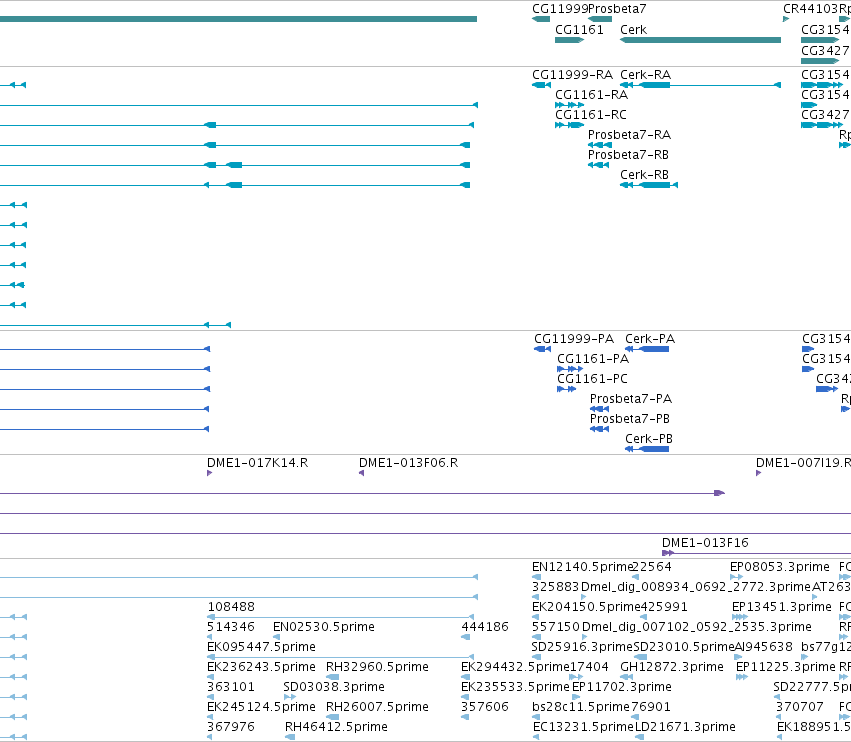The width and height of the screenshot is (851, 742).
Task: Click the CG1161-PC protein label
Action: (592, 379)
